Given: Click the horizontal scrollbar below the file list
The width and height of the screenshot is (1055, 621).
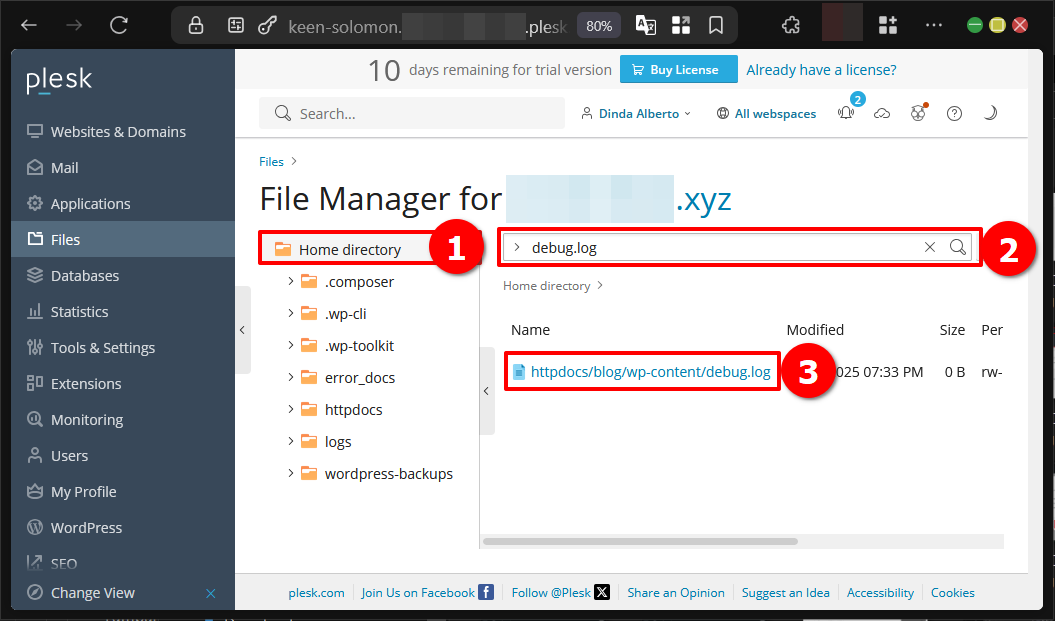Looking at the screenshot, I should tap(640, 540).
